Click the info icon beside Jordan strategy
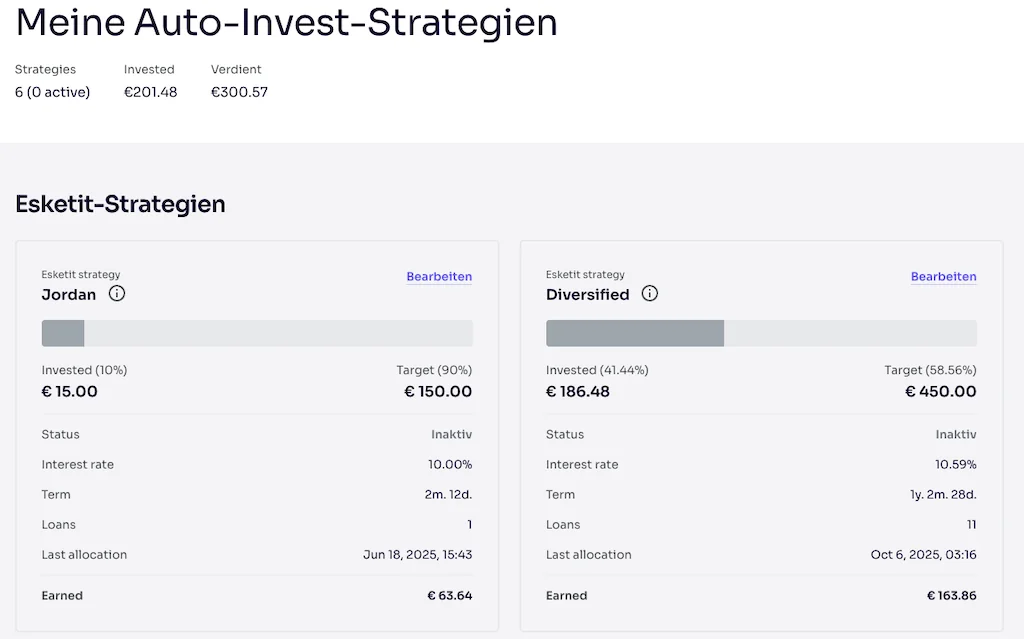 [x=117, y=294]
